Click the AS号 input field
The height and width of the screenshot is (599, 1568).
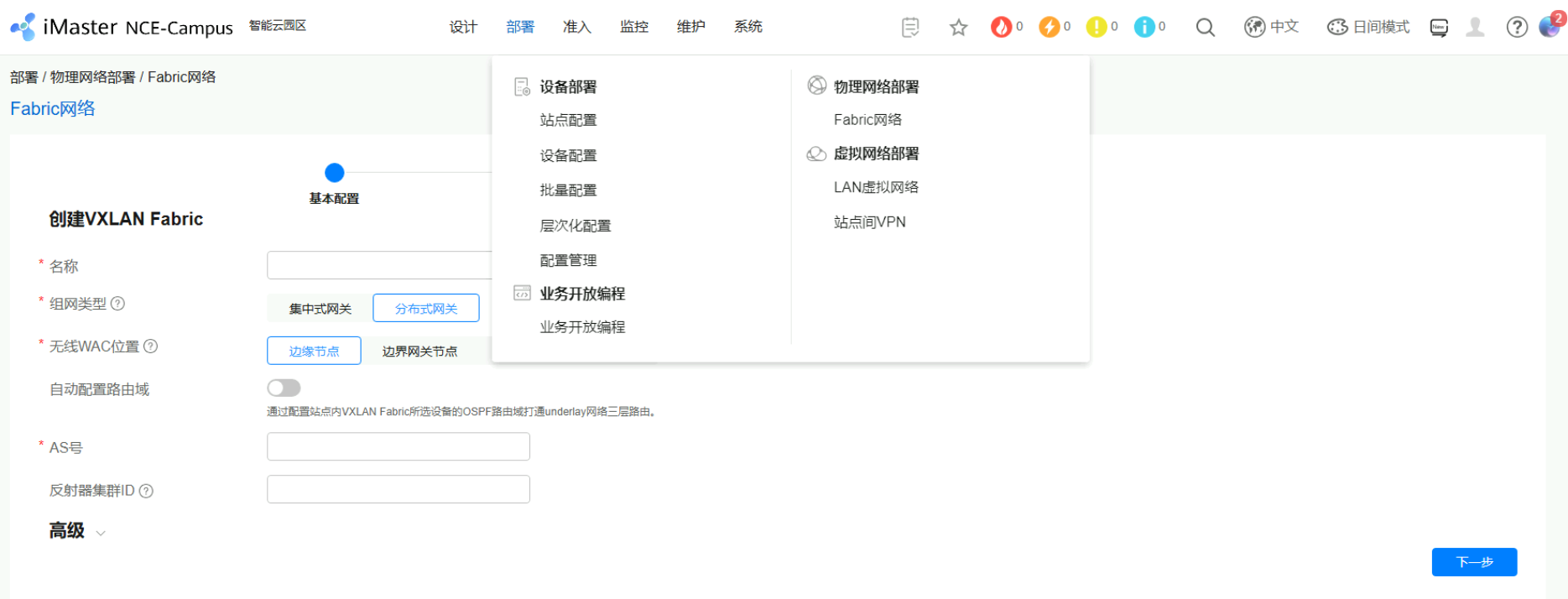point(398,446)
